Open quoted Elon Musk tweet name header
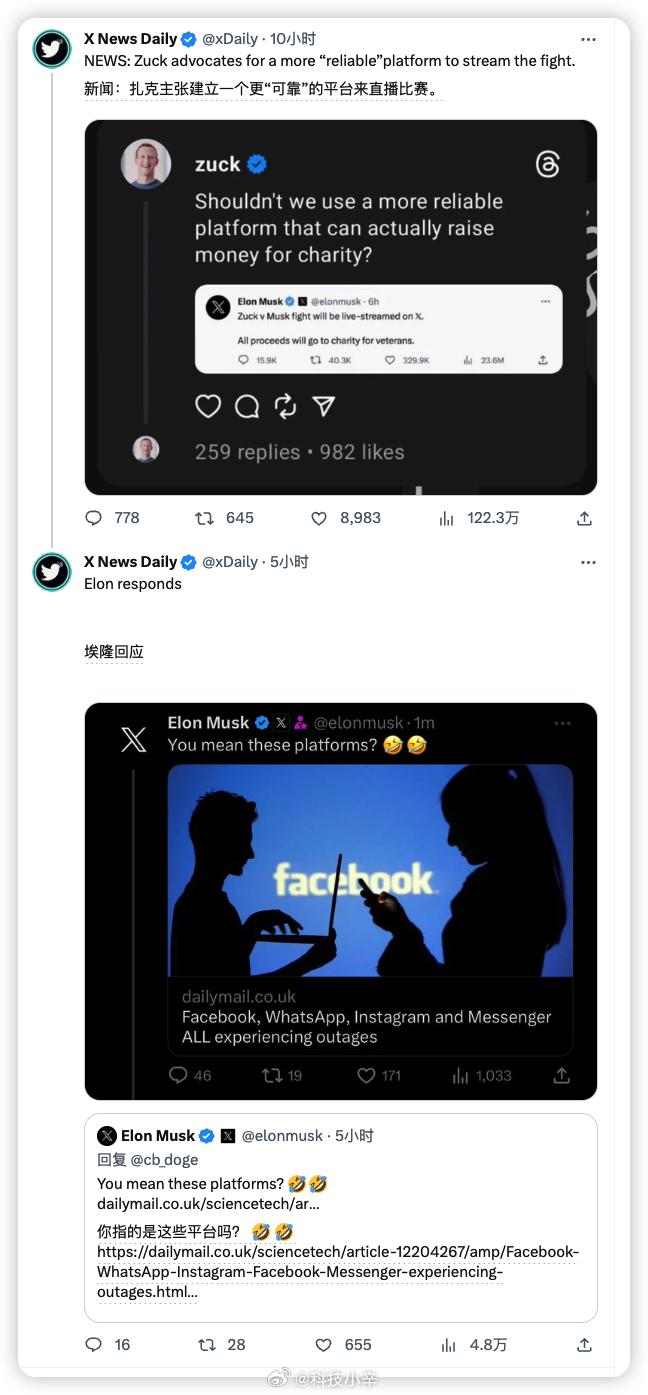 click(158, 1136)
